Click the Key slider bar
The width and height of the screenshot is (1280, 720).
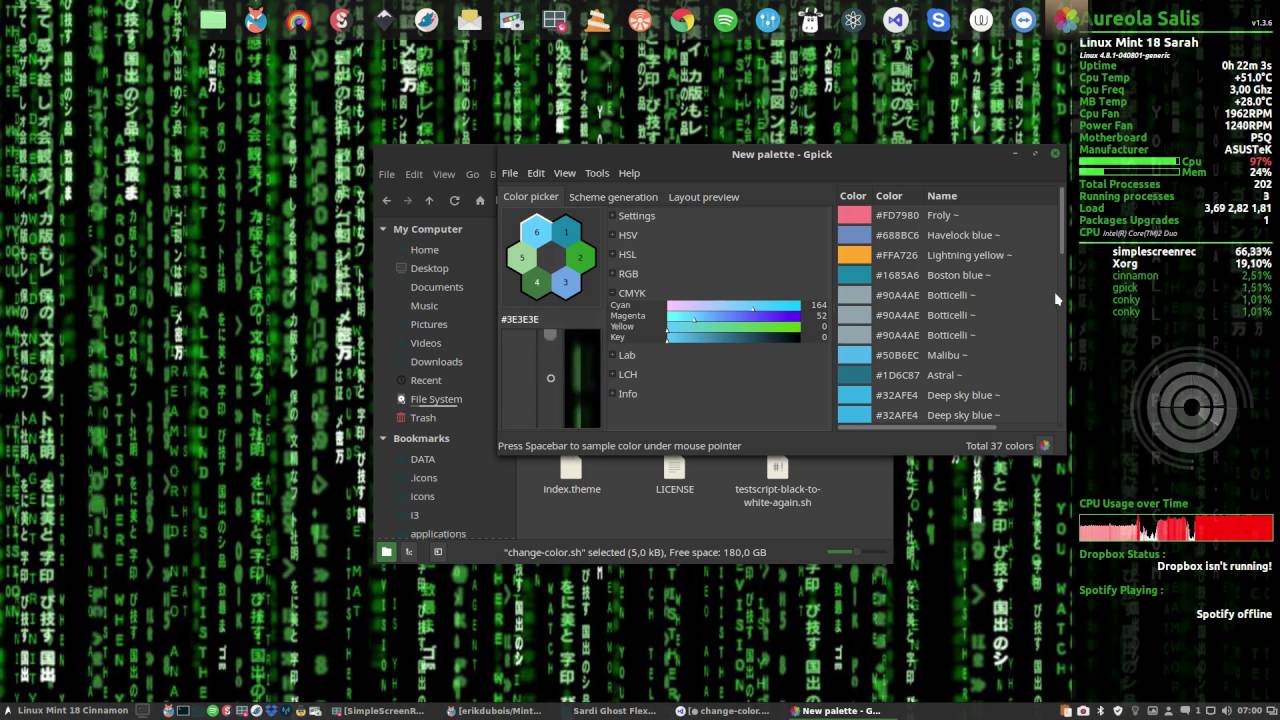[734, 338]
